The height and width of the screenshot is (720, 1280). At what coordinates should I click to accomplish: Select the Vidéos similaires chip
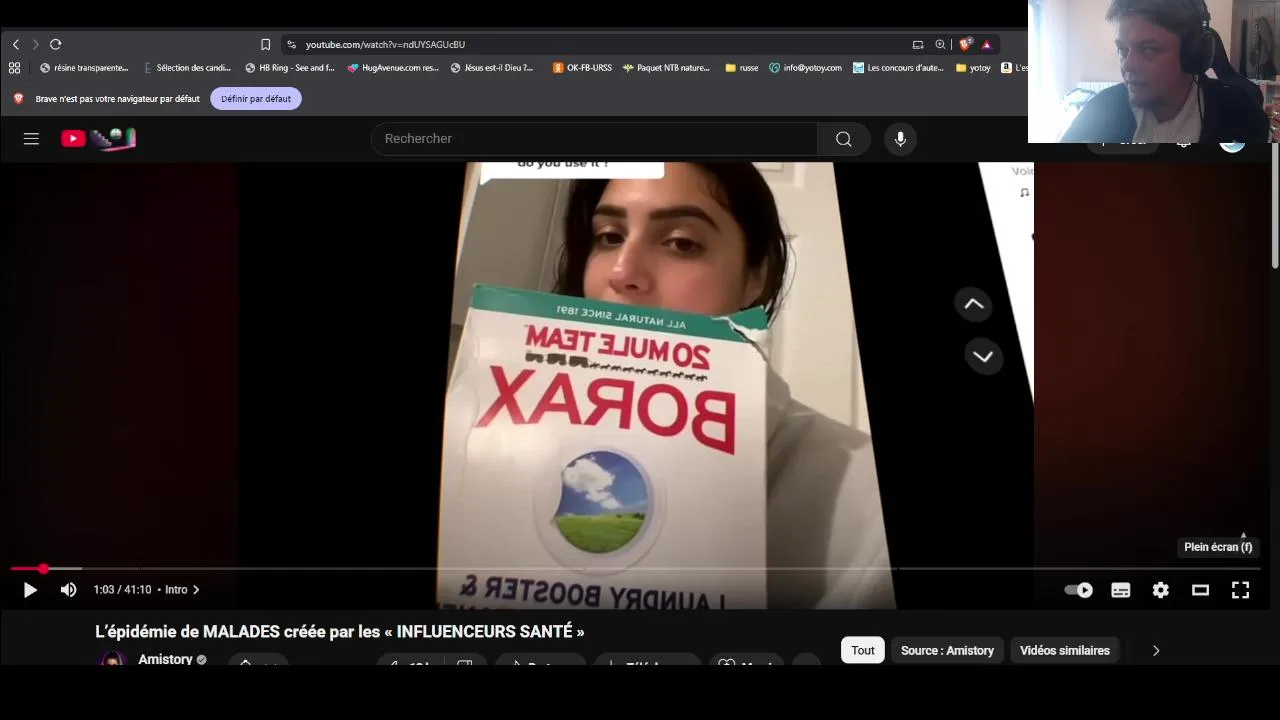[1065, 650]
